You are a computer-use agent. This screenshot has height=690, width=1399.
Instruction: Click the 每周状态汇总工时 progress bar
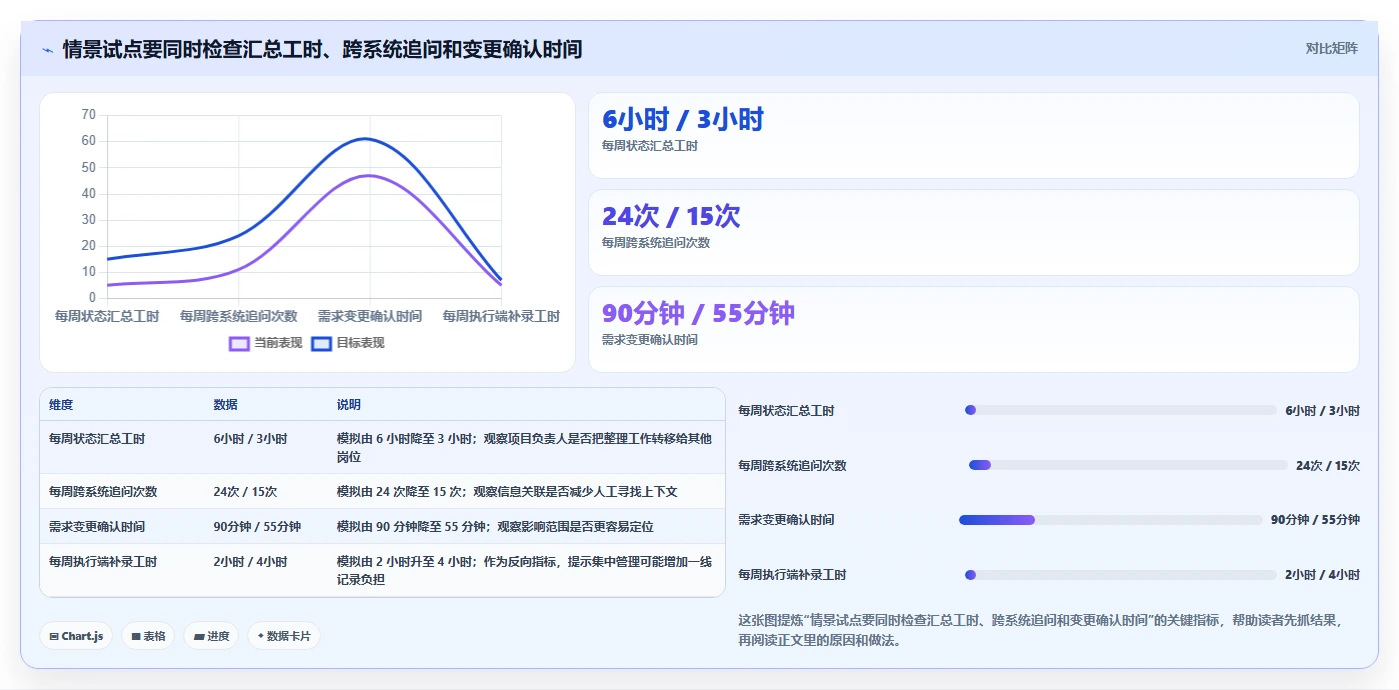[x=1120, y=410]
